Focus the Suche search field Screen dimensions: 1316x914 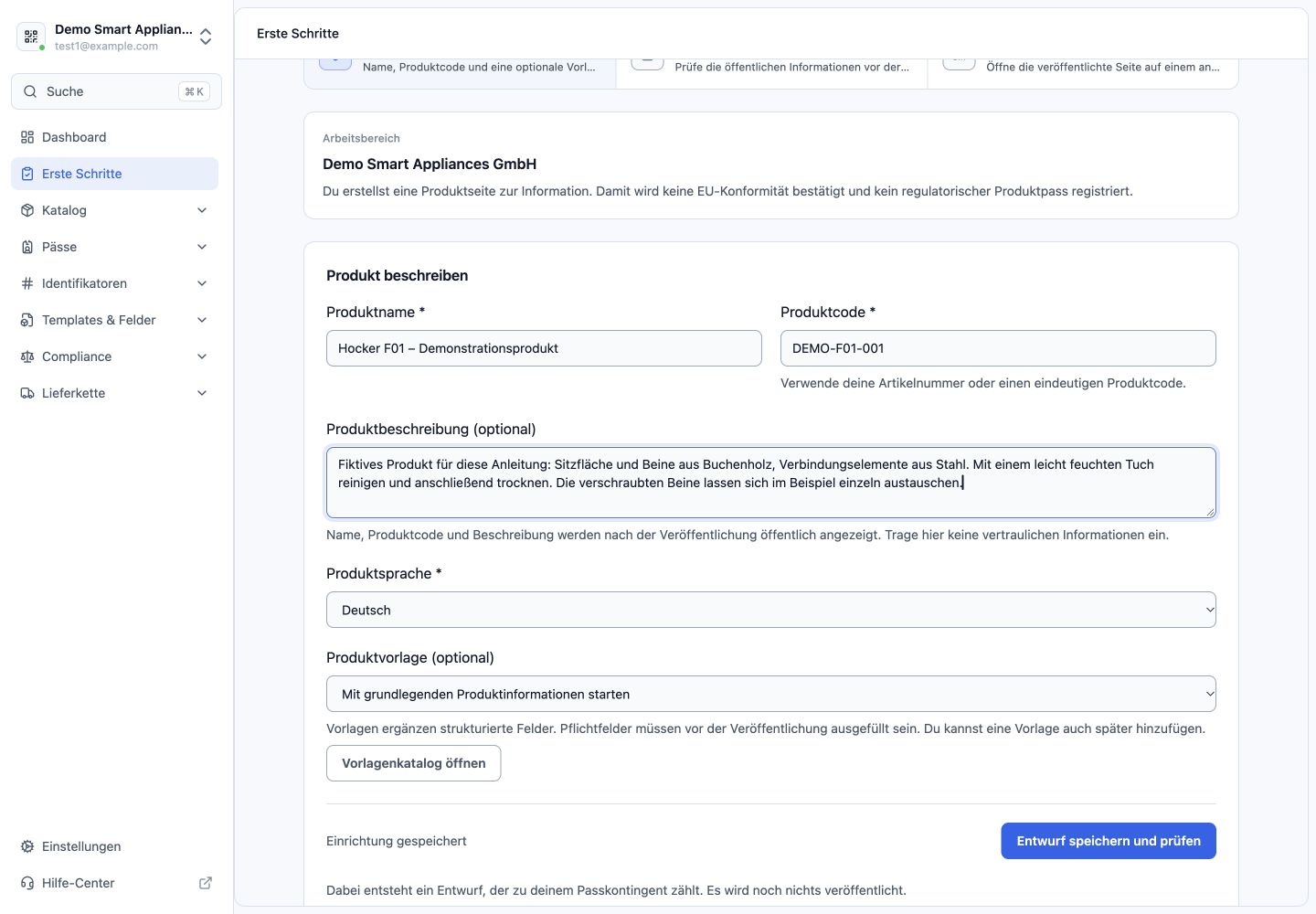(x=116, y=91)
